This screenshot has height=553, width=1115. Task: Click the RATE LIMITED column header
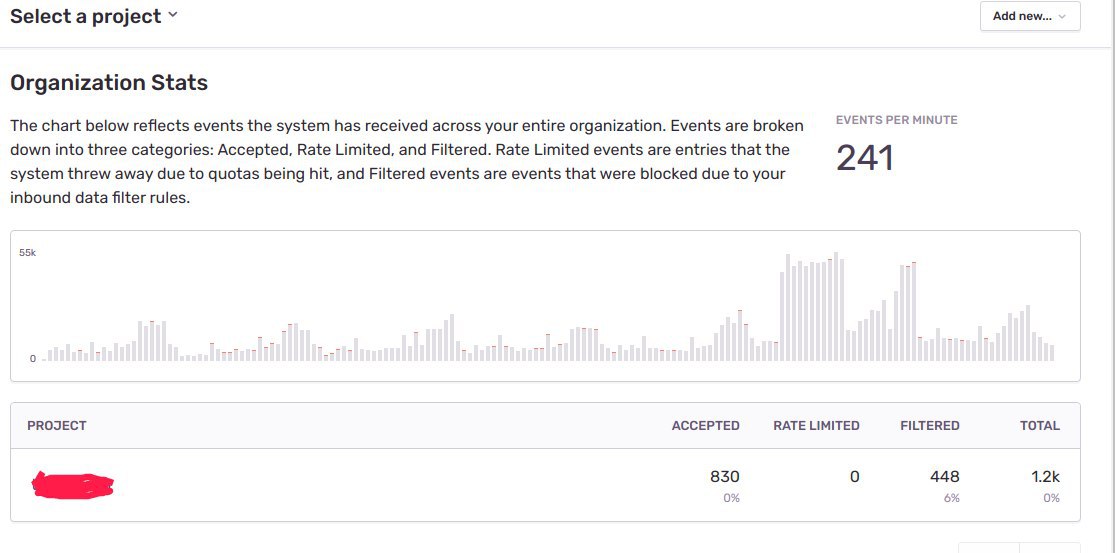point(816,426)
